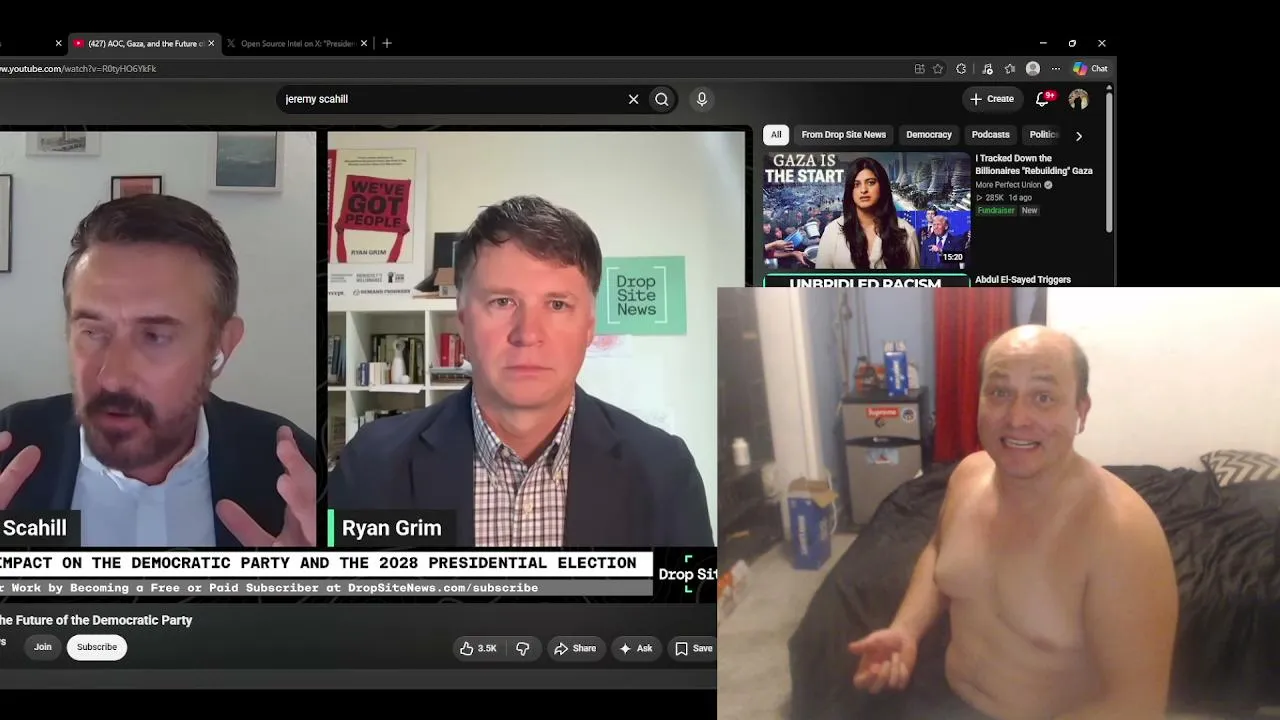Open Copilot Chat in the browser toolbar

[x=1090, y=69]
